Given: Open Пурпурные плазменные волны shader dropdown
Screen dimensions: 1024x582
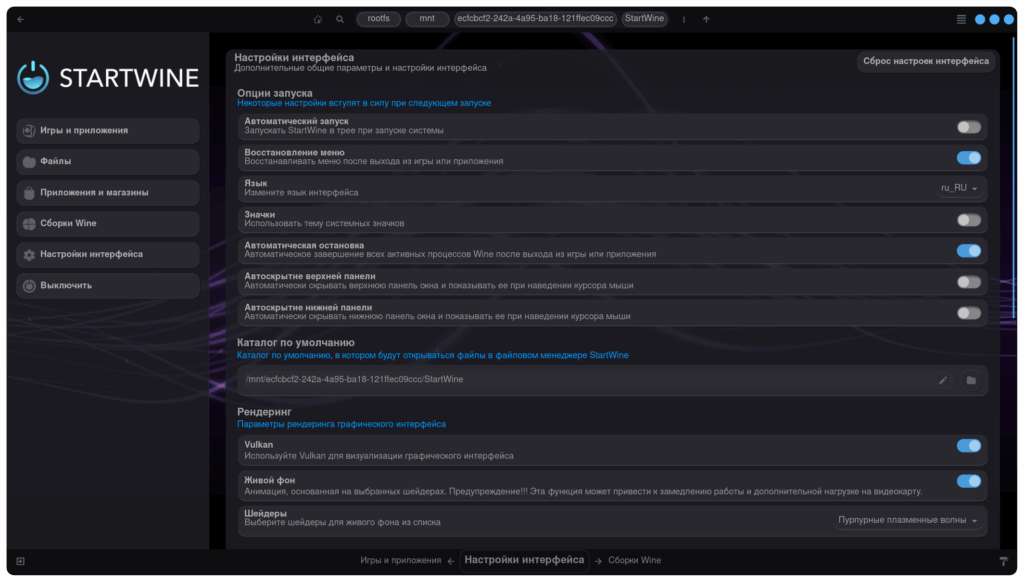Looking at the screenshot, I should (908, 521).
